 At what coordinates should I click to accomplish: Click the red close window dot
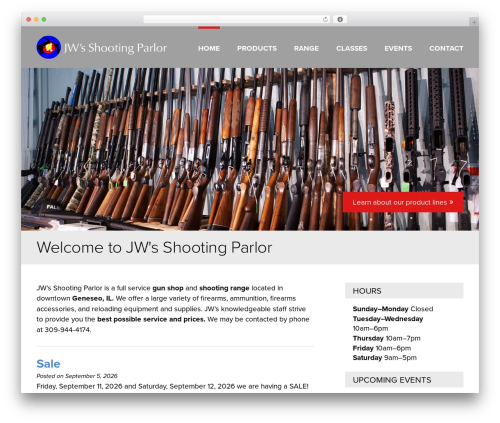click(x=29, y=20)
